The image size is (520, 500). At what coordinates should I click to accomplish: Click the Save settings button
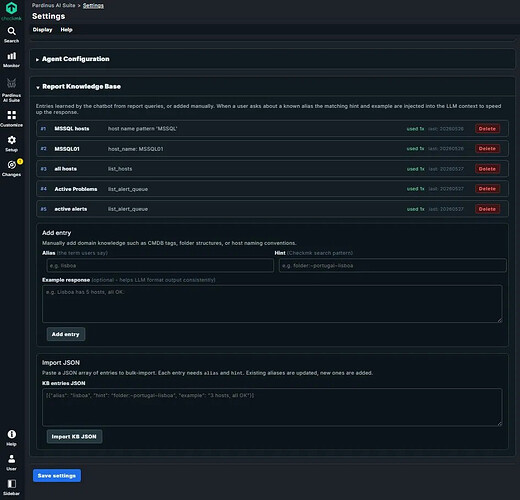coord(57,475)
